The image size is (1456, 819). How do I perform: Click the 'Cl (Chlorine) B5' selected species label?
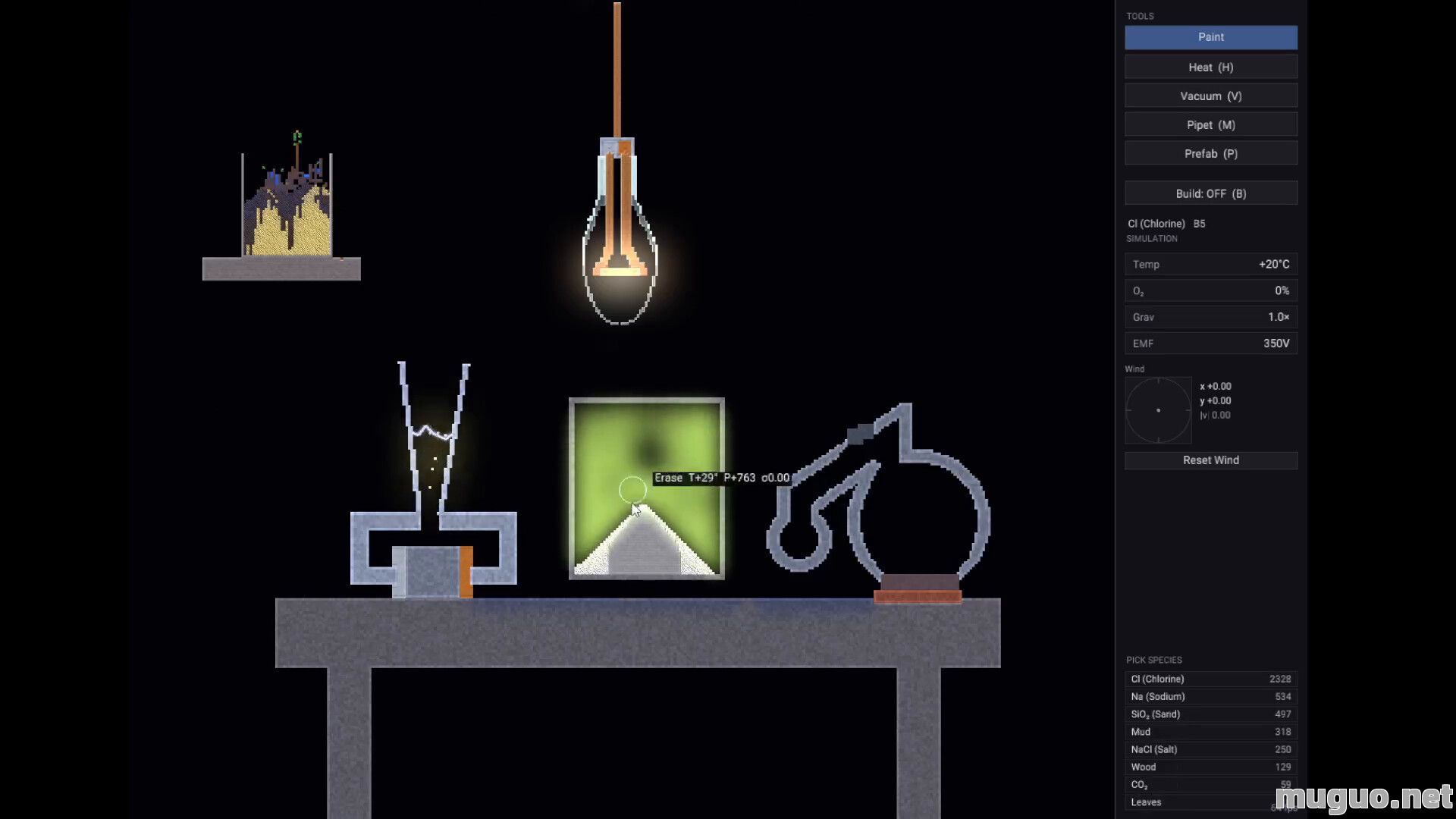[1166, 224]
